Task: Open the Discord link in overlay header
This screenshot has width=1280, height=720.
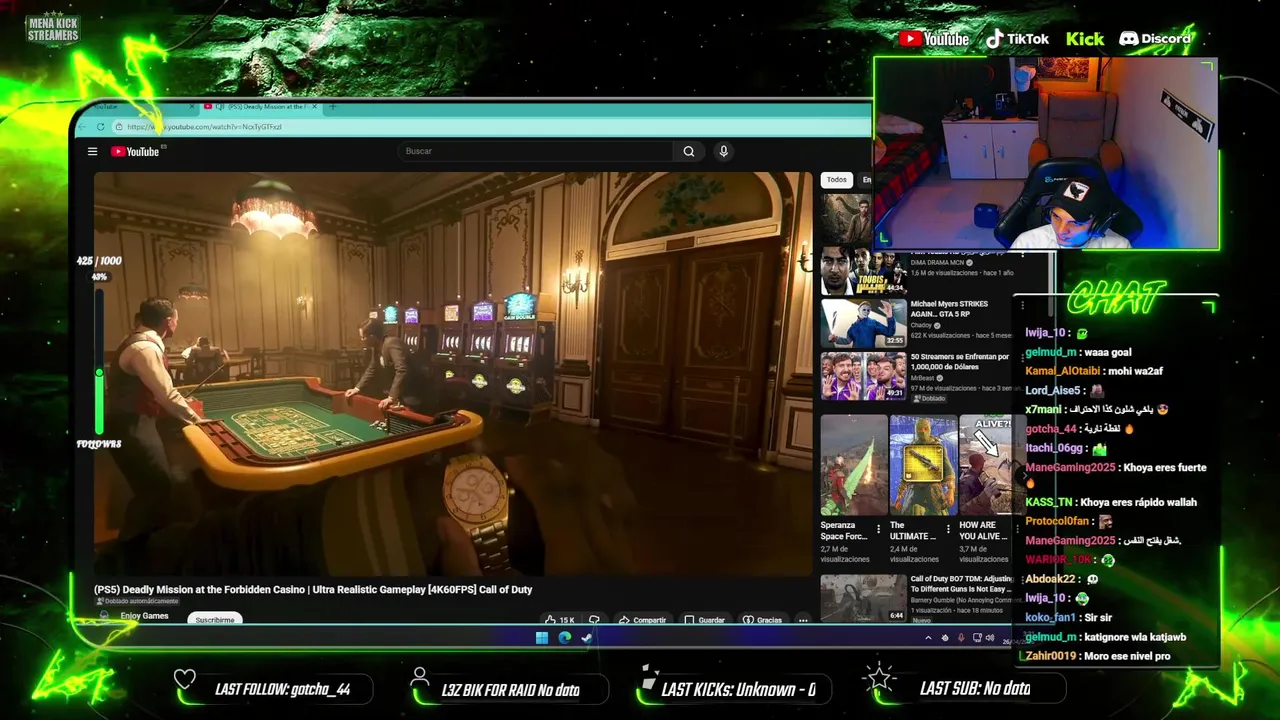Action: click(x=1155, y=39)
